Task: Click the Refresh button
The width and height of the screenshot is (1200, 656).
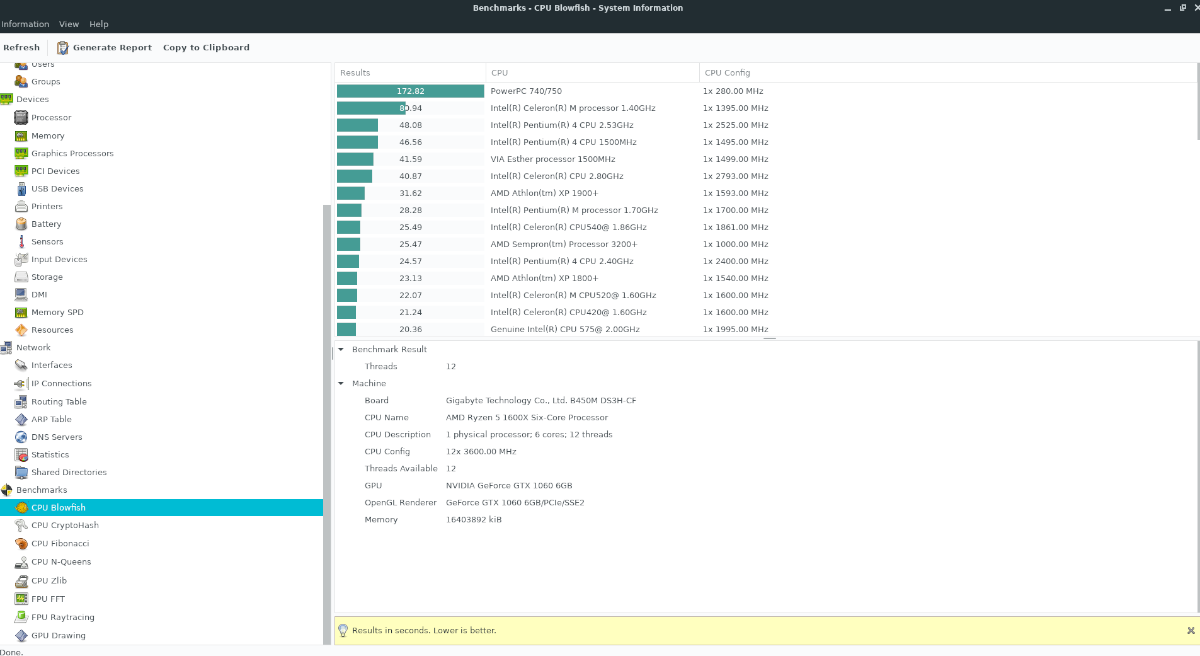Action: pos(21,47)
